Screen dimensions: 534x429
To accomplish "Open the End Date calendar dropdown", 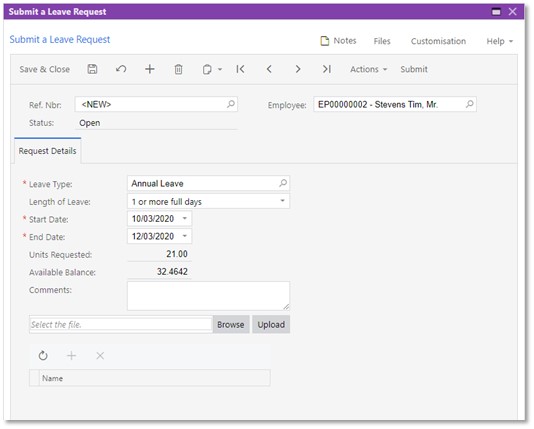I will click(185, 236).
